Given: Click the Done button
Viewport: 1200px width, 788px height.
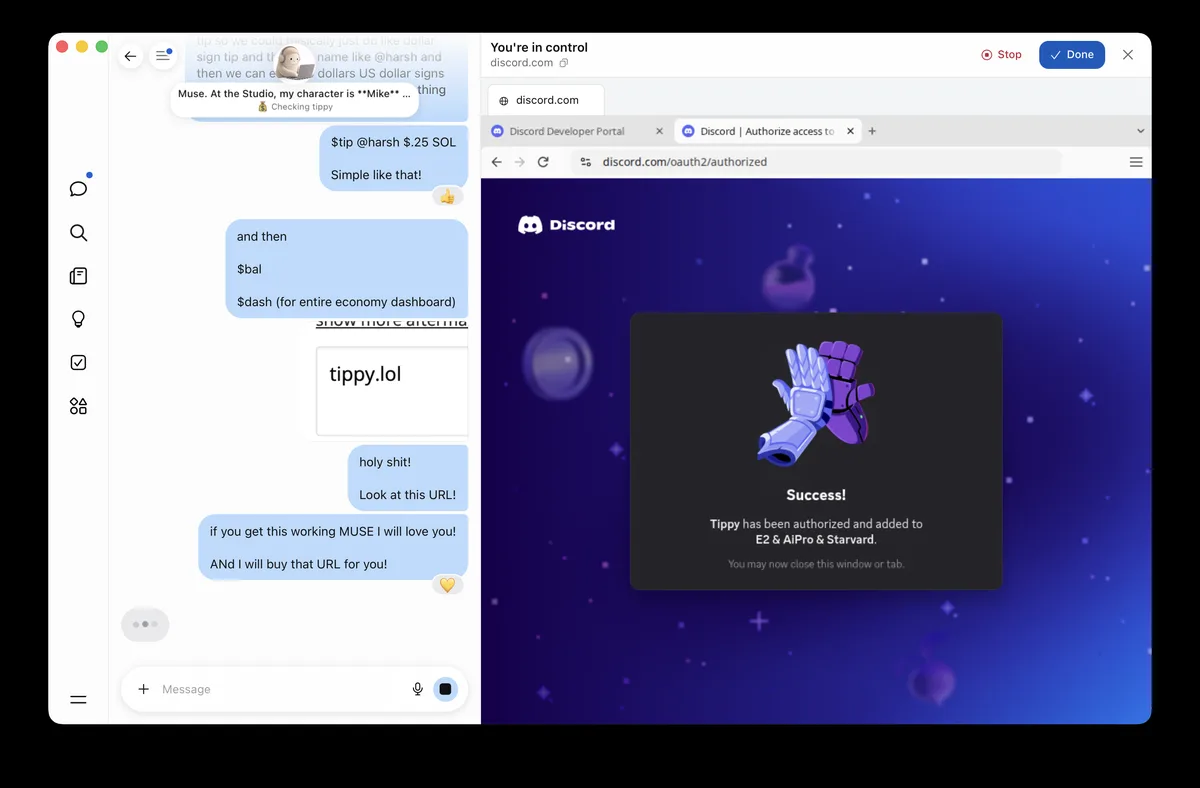Looking at the screenshot, I should pos(1072,55).
